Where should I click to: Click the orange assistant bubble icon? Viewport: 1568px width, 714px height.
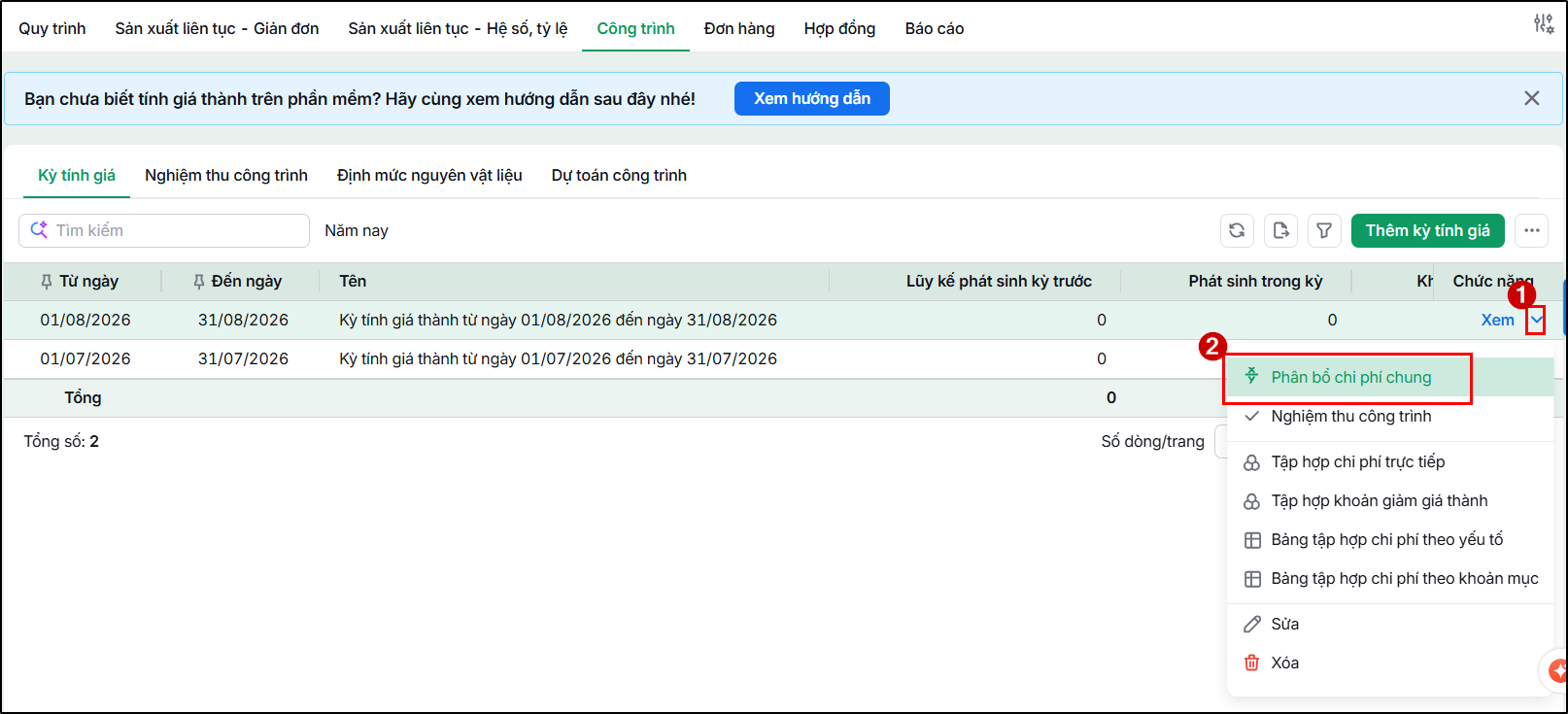(1557, 670)
